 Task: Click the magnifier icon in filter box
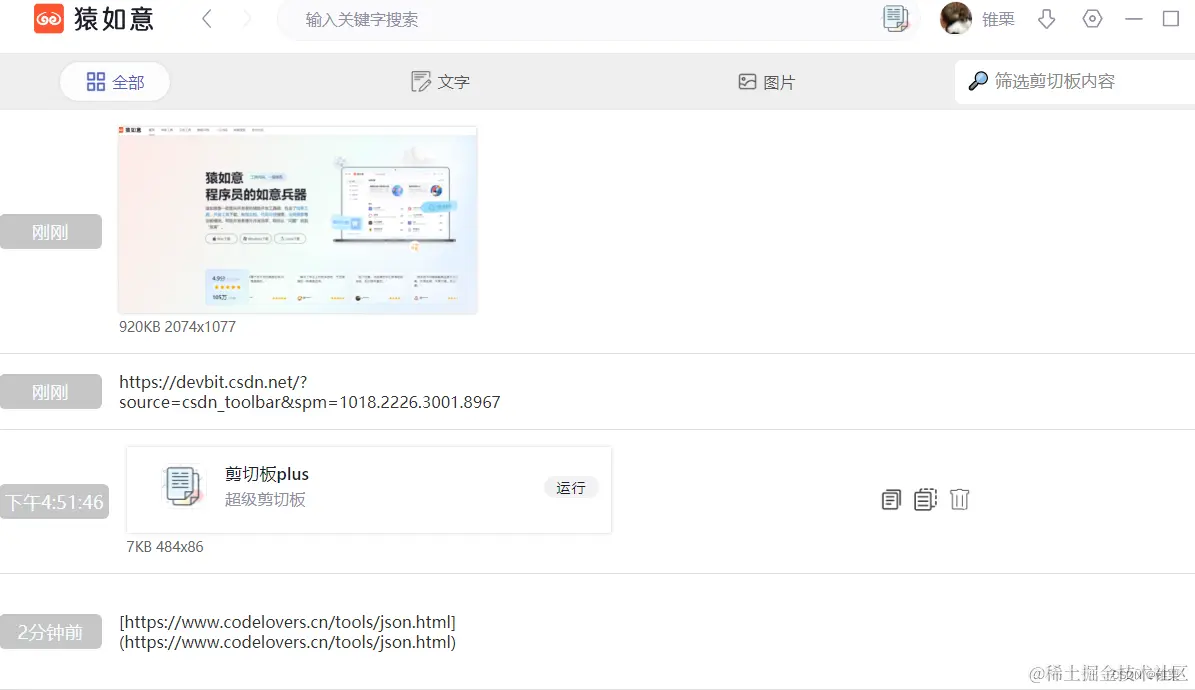coord(978,81)
